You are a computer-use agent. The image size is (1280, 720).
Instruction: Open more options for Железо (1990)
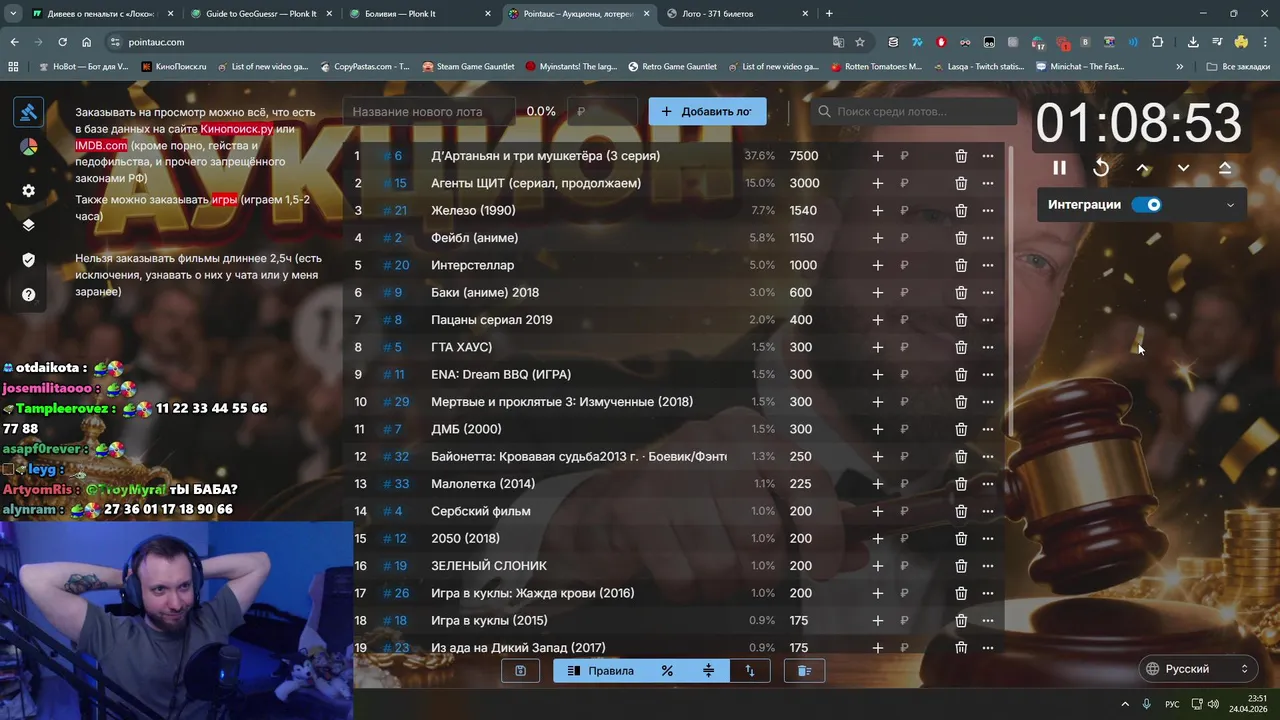pos(988,211)
